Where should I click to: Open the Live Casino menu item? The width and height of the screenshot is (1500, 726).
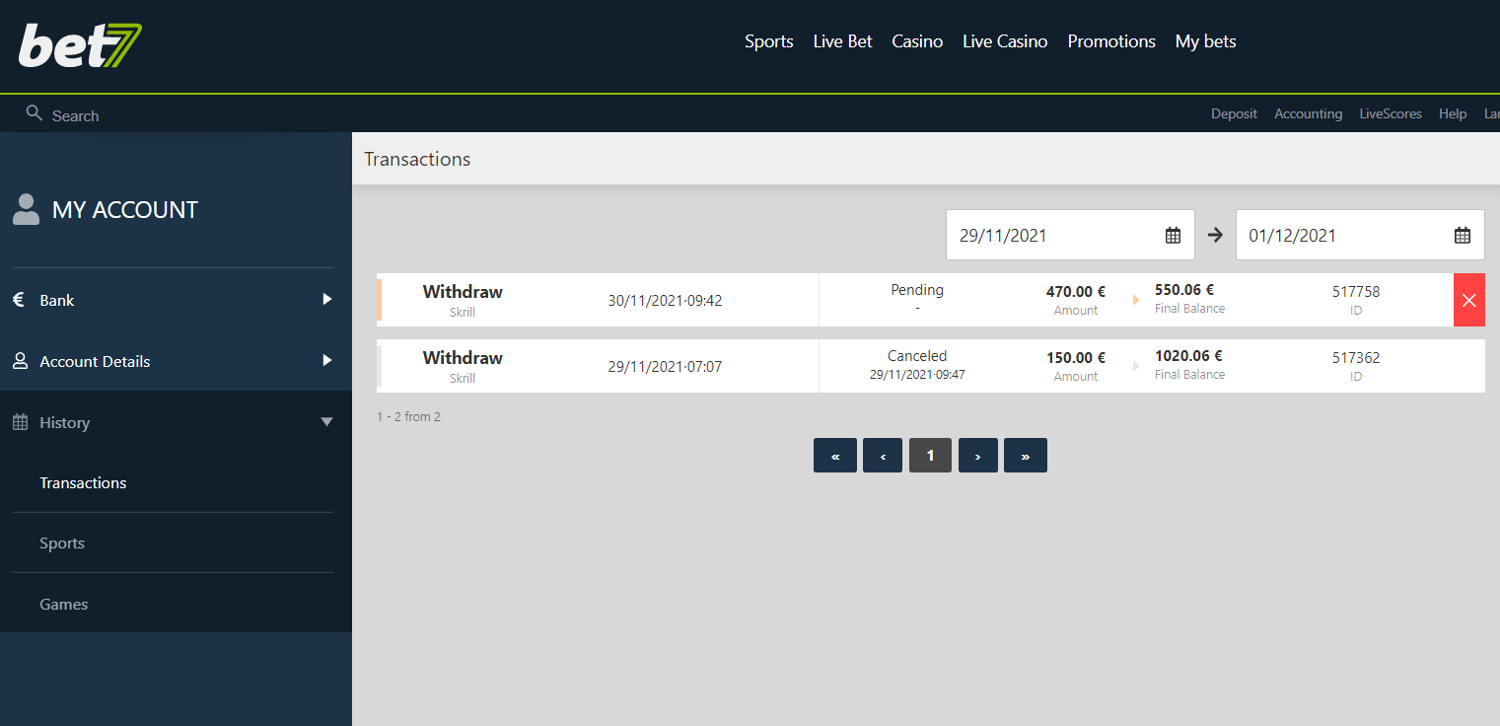[1004, 42]
